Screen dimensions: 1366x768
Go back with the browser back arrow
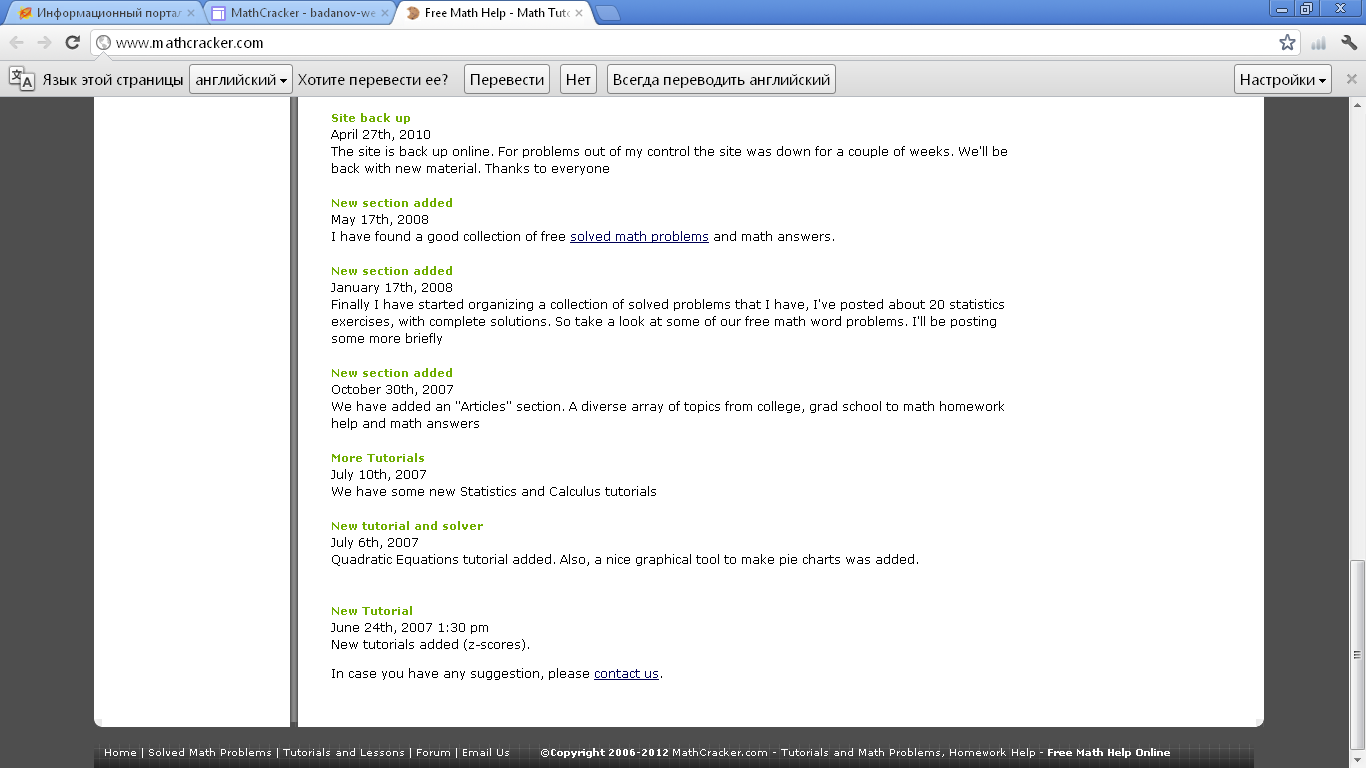click(x=17, y=42)
